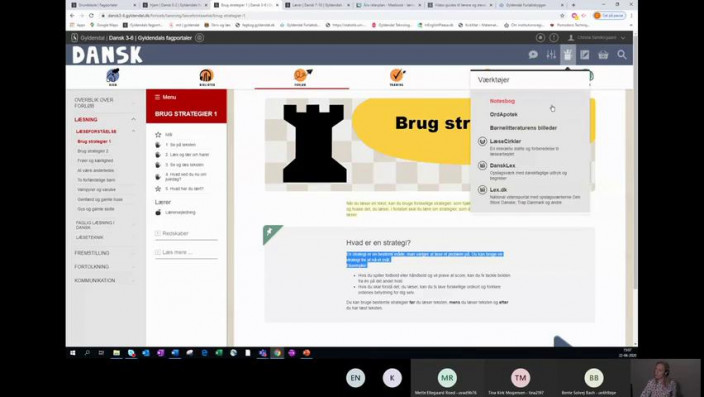Click the page vertical scrollbar
Image resolution: width=704 pixels, height=397 pixels.
(635, 180)
